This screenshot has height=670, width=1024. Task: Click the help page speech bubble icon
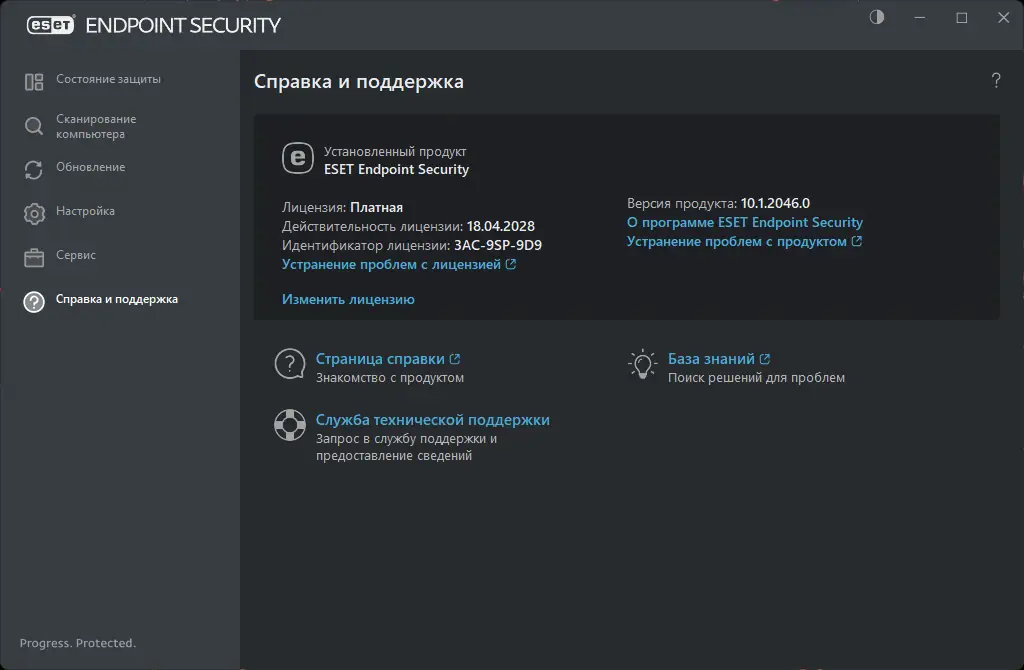coord(289,364)
